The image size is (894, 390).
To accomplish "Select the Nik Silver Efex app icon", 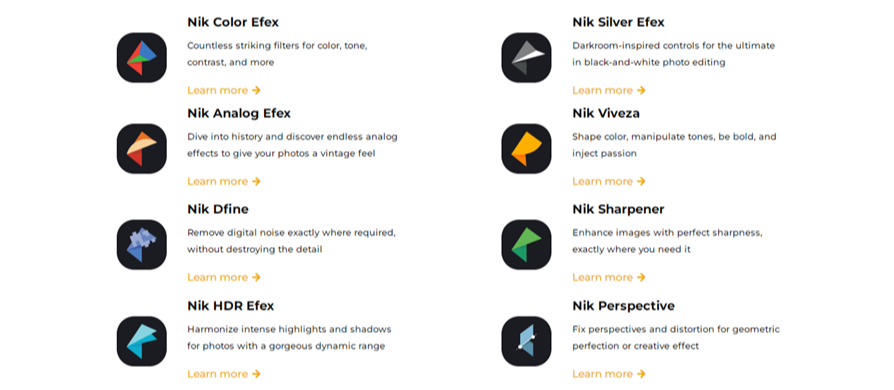I will (526, 58).
